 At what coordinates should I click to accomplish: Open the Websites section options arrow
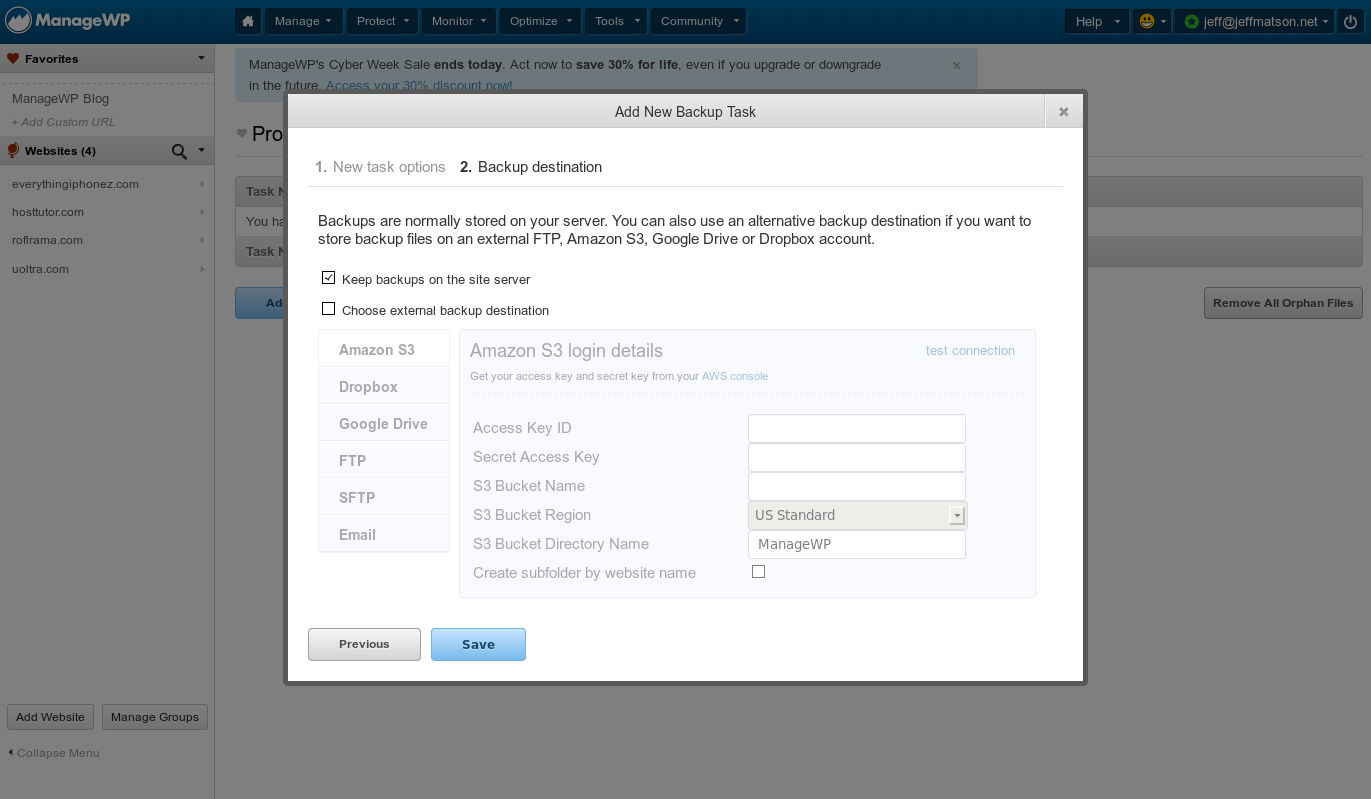(201, 151)
